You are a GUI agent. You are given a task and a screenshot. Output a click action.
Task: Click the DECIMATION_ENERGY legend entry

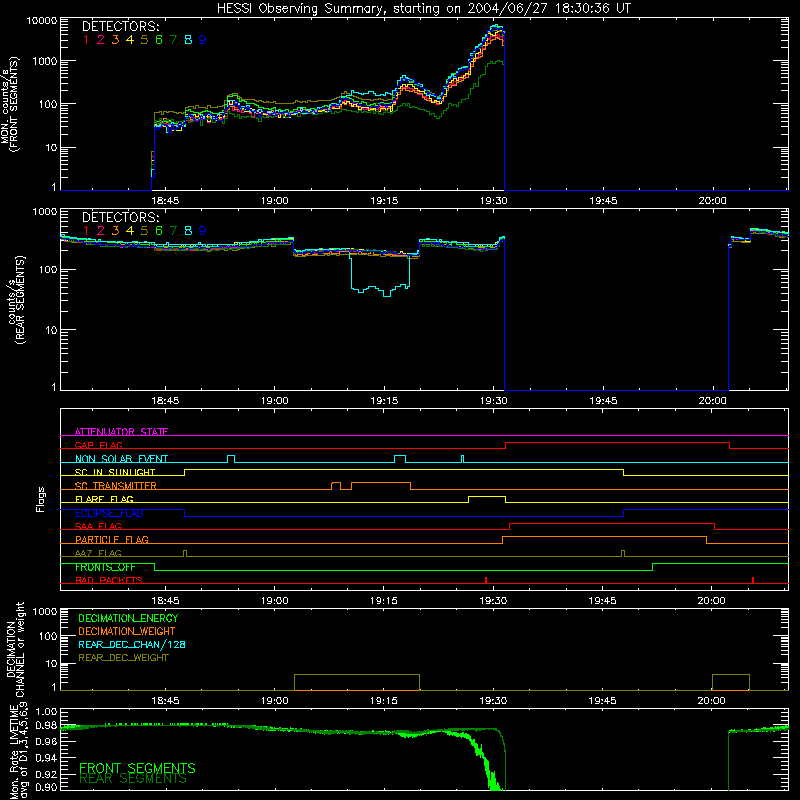pos(128,618)
